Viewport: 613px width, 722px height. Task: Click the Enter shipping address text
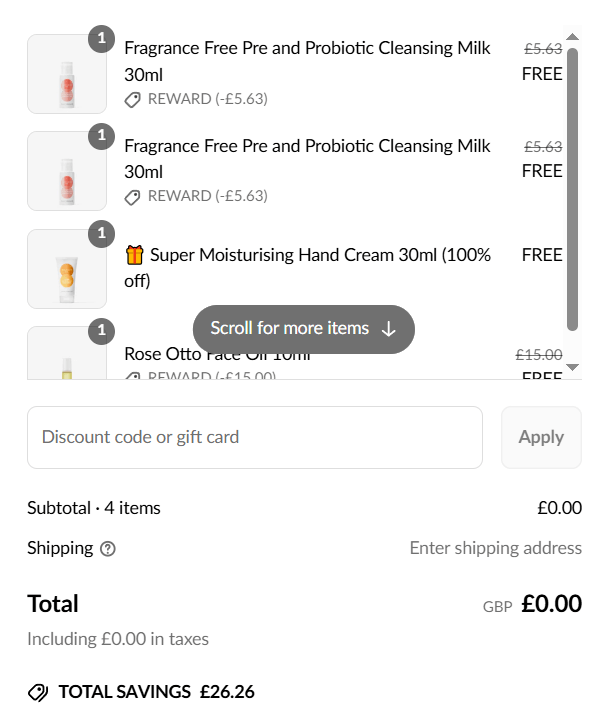[496, 548]
